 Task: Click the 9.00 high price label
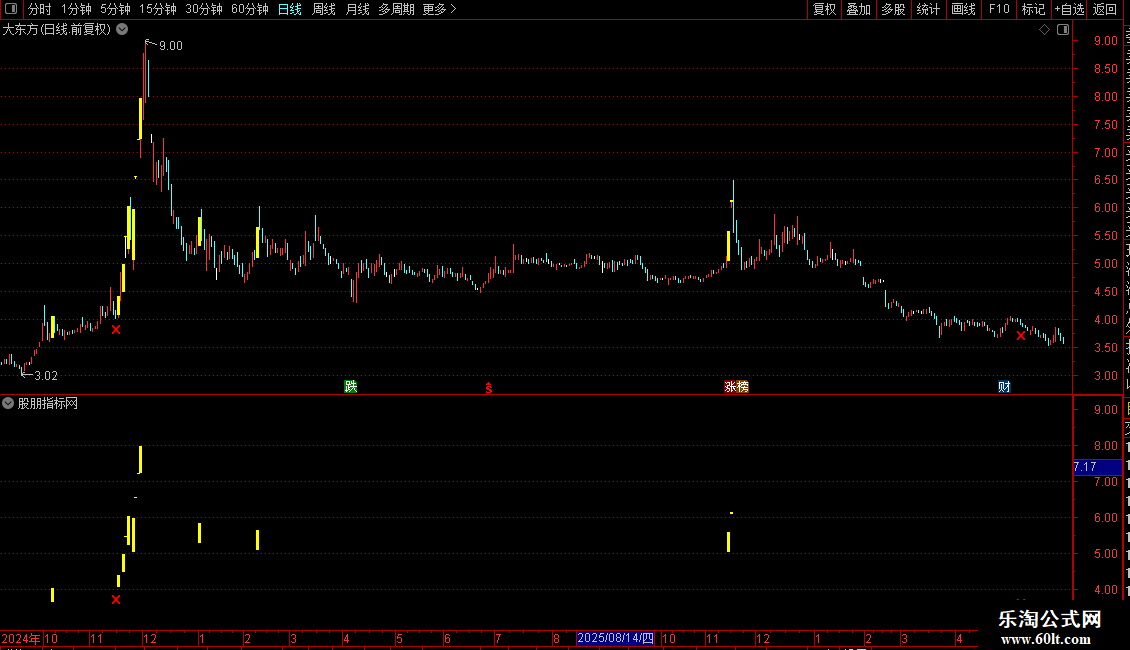tap(171, 46)
